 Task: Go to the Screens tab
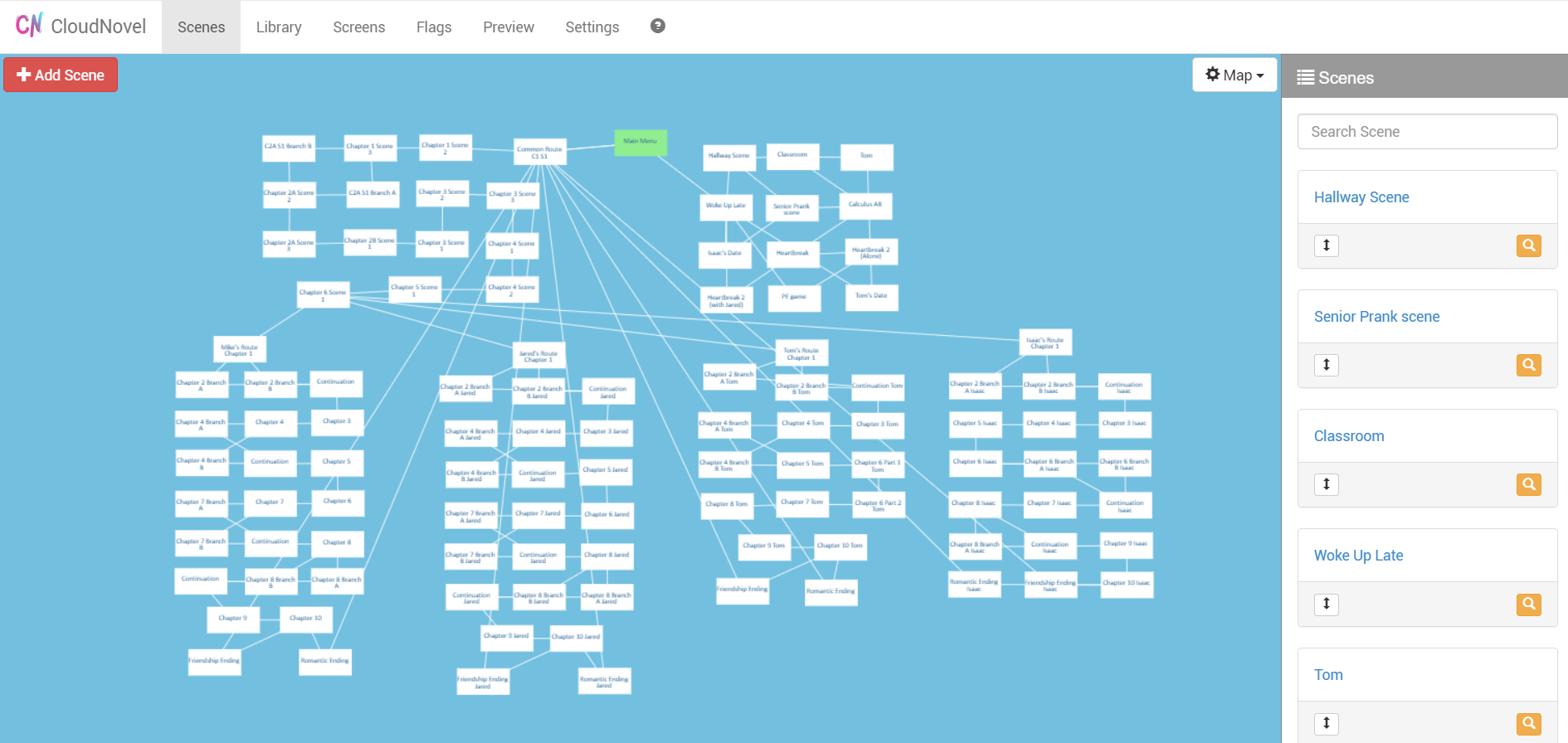click(x=358, y=27)
